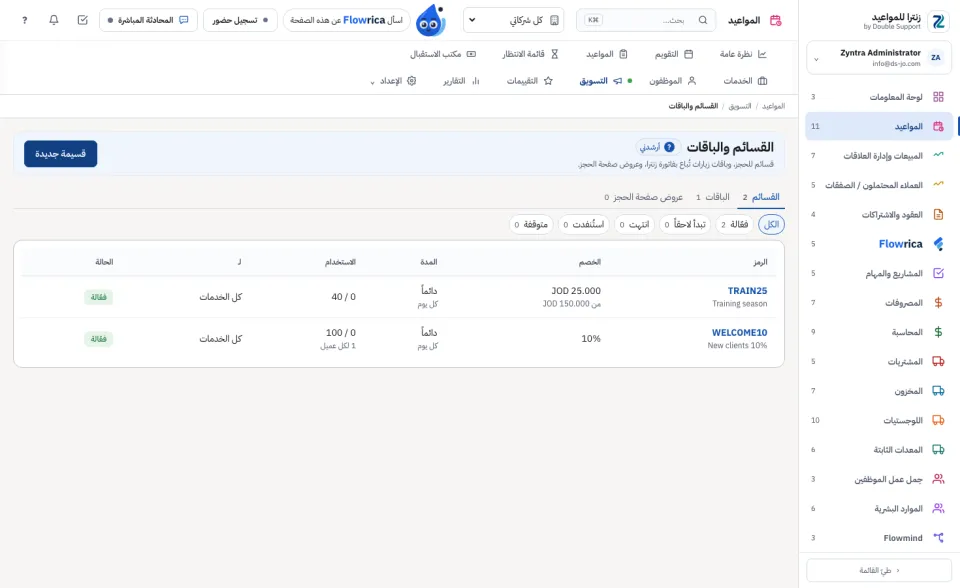Open الموارد البشرية module
This screenshot has height=588, width=960.
879,508
